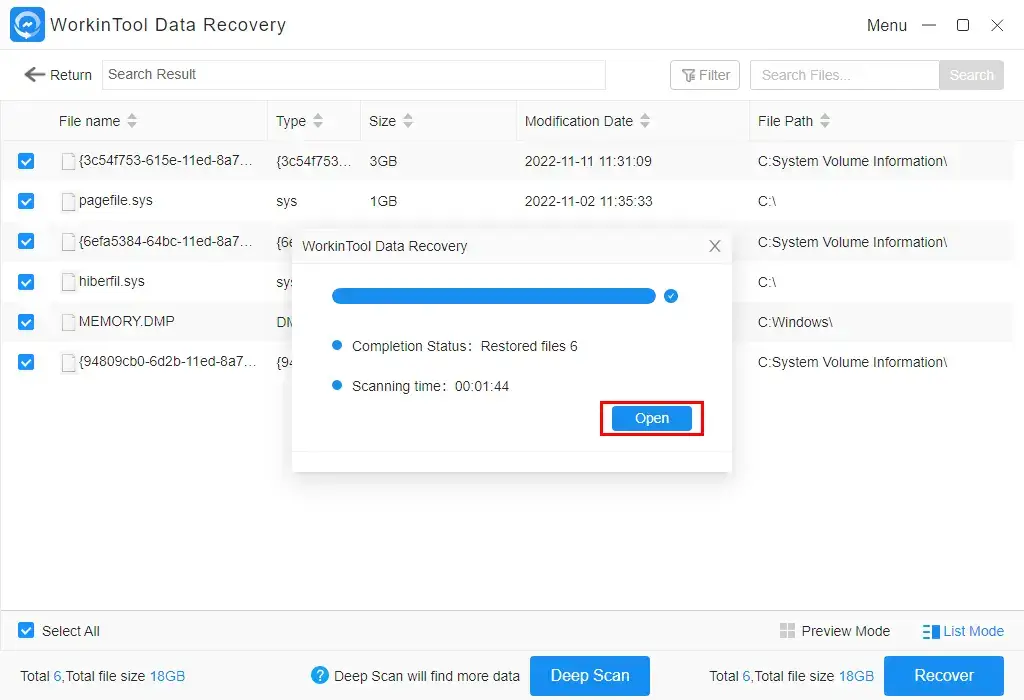Click 'Deep Scan will find more data' text
This screenshot has width=1024, height=700.
point(426,676)
